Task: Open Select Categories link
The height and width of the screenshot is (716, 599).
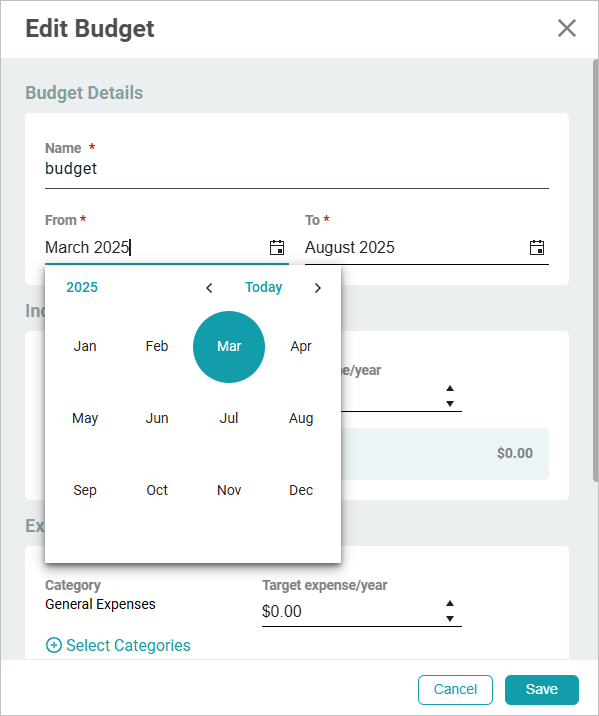Action: 128,645
